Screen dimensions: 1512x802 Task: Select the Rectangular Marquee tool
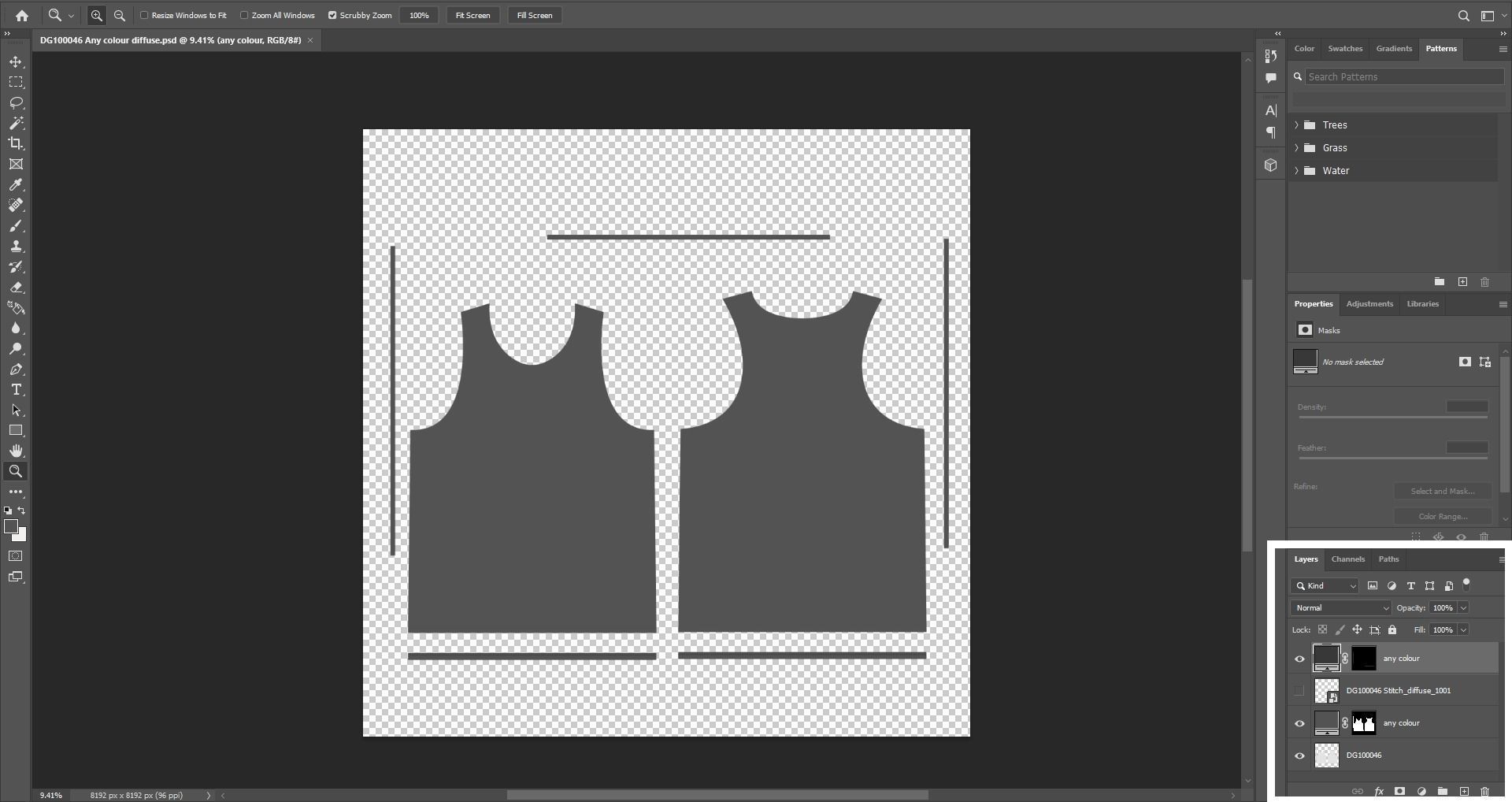16,82
